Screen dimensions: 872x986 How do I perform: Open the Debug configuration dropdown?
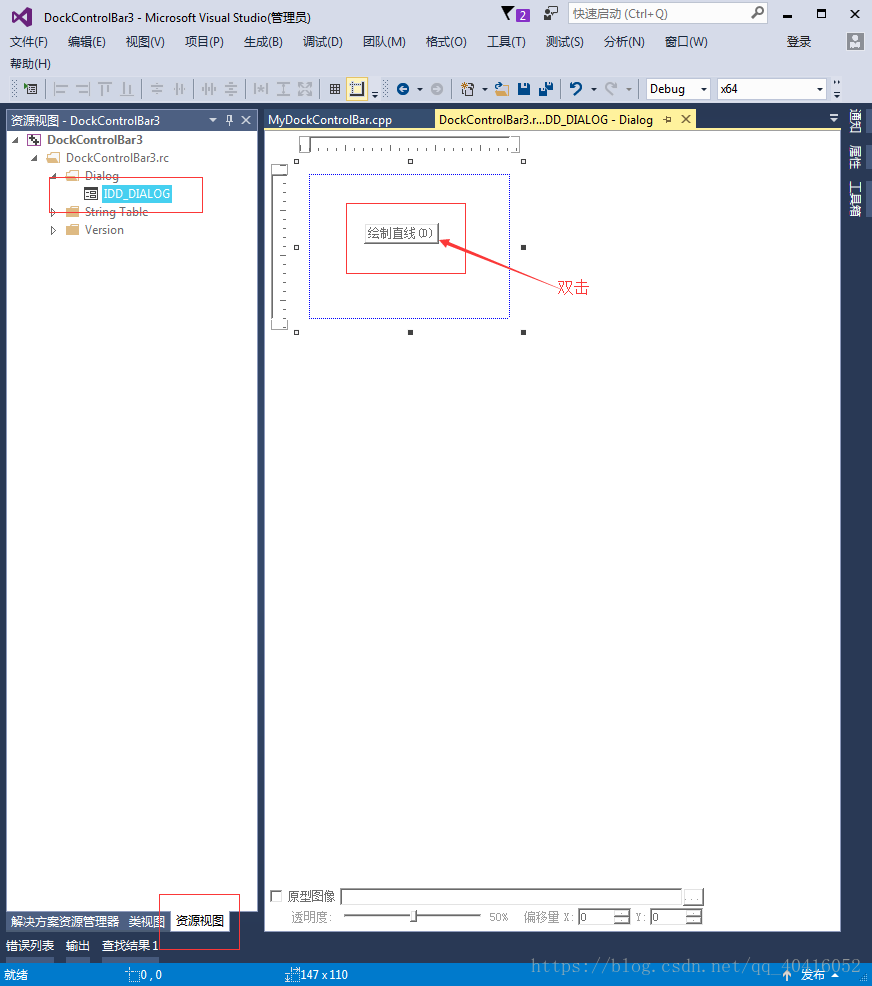pos(704,89)
